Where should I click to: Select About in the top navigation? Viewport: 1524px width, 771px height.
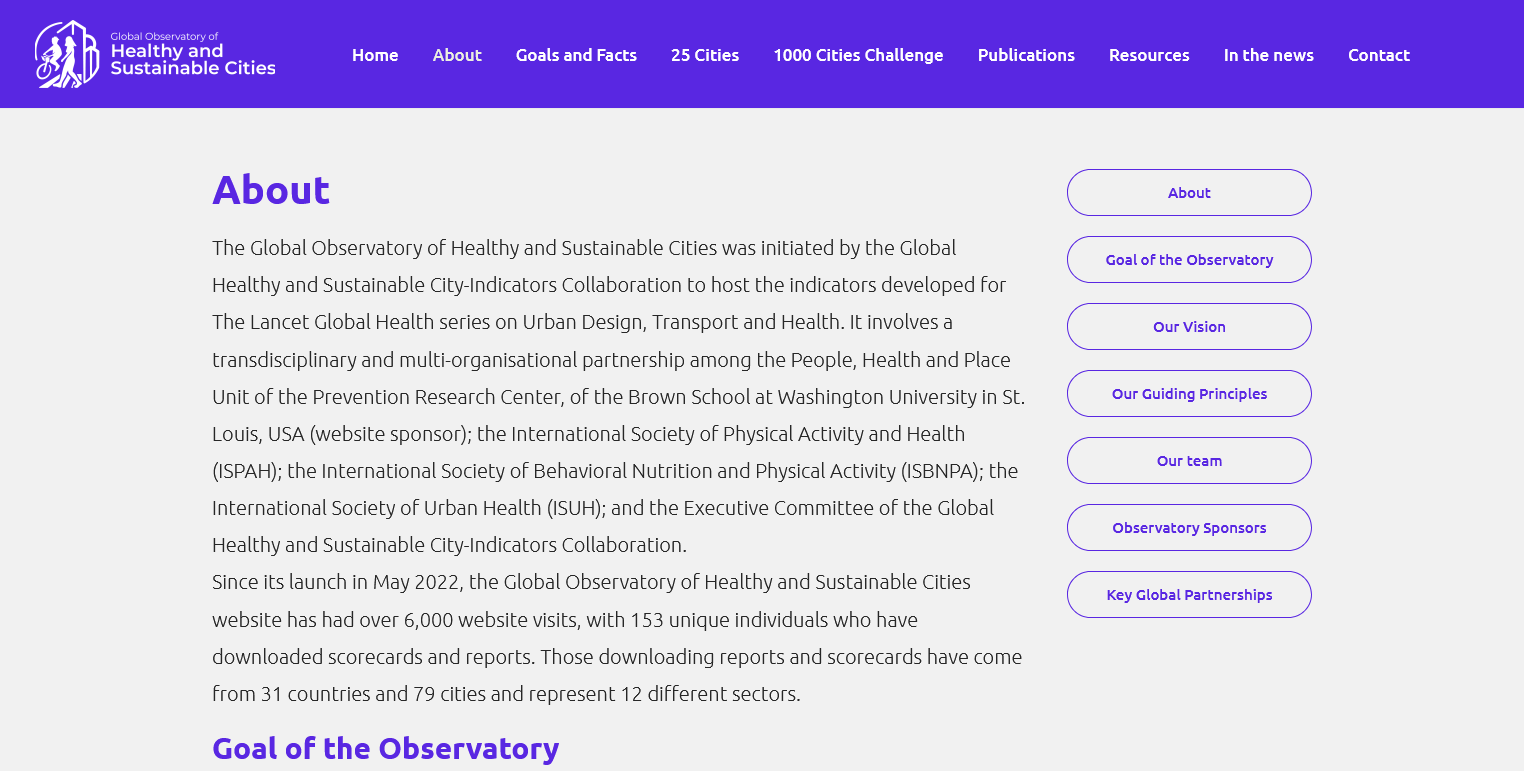tap(457, 55)
